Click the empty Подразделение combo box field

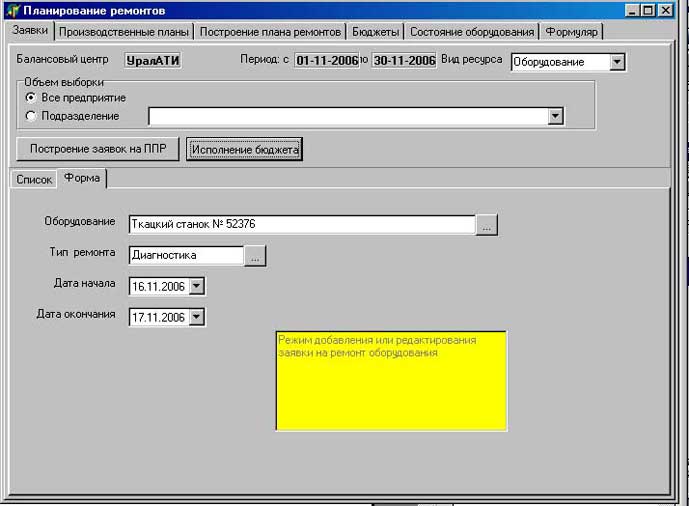point(349,116)
